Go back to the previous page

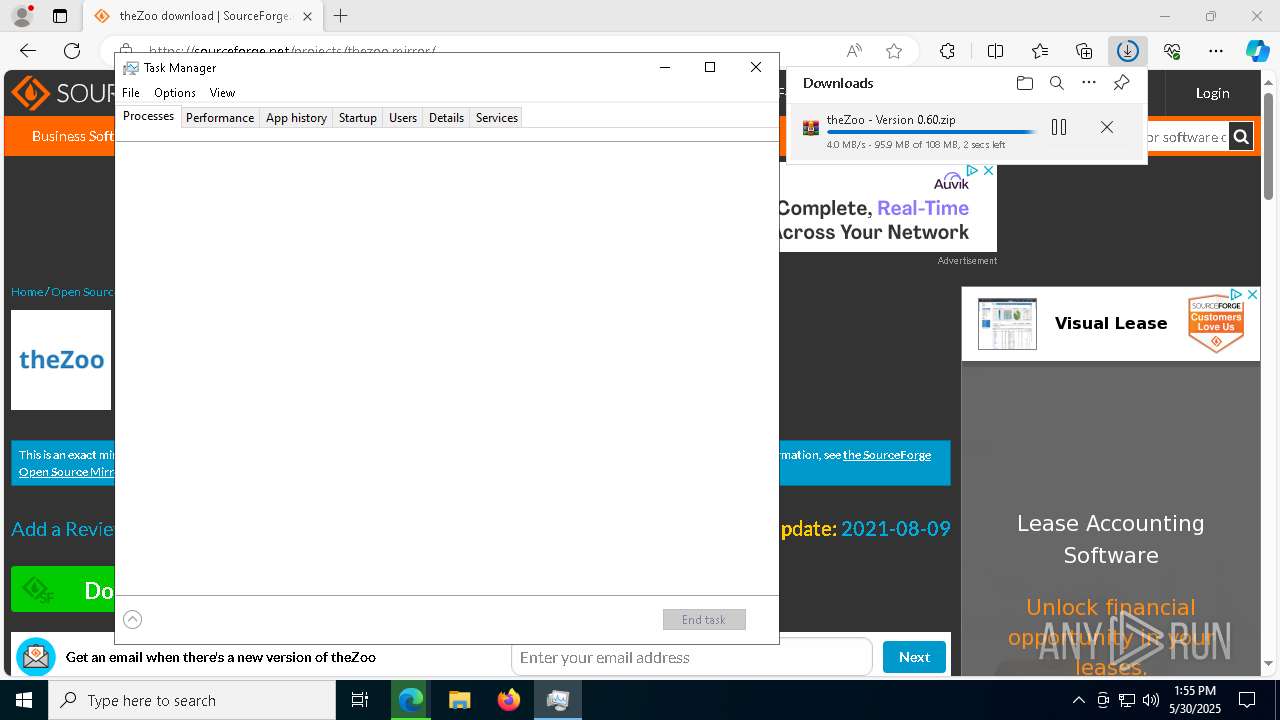coord(28,51)
